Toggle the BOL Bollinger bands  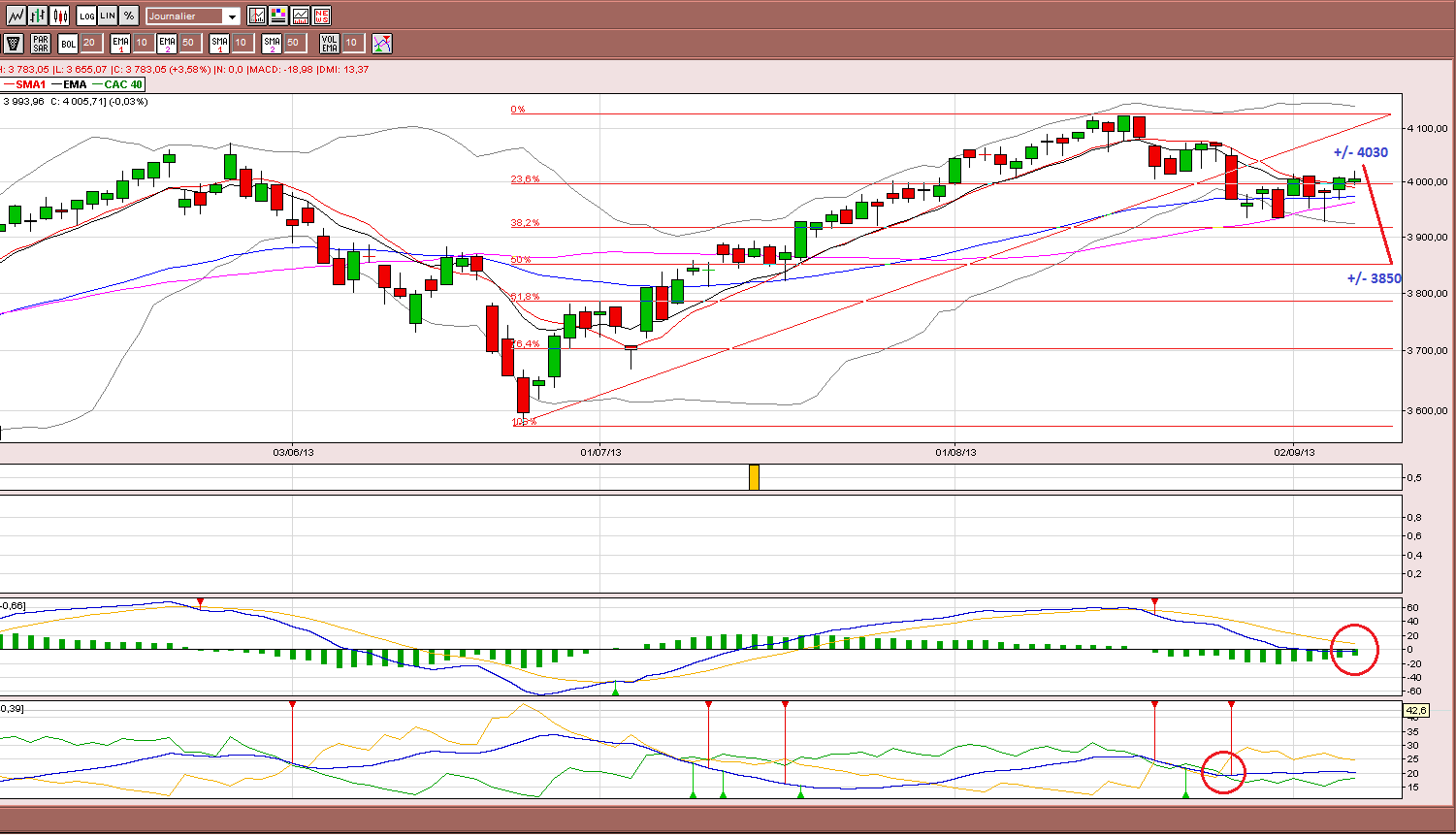tap(68, 43)
